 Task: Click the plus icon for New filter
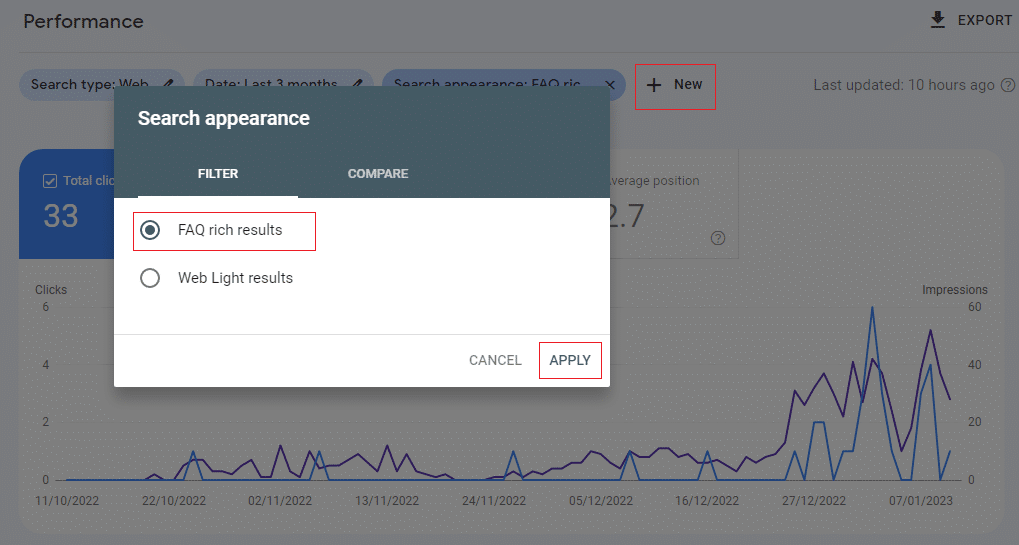pyautogui.click(x=654, y=85)
